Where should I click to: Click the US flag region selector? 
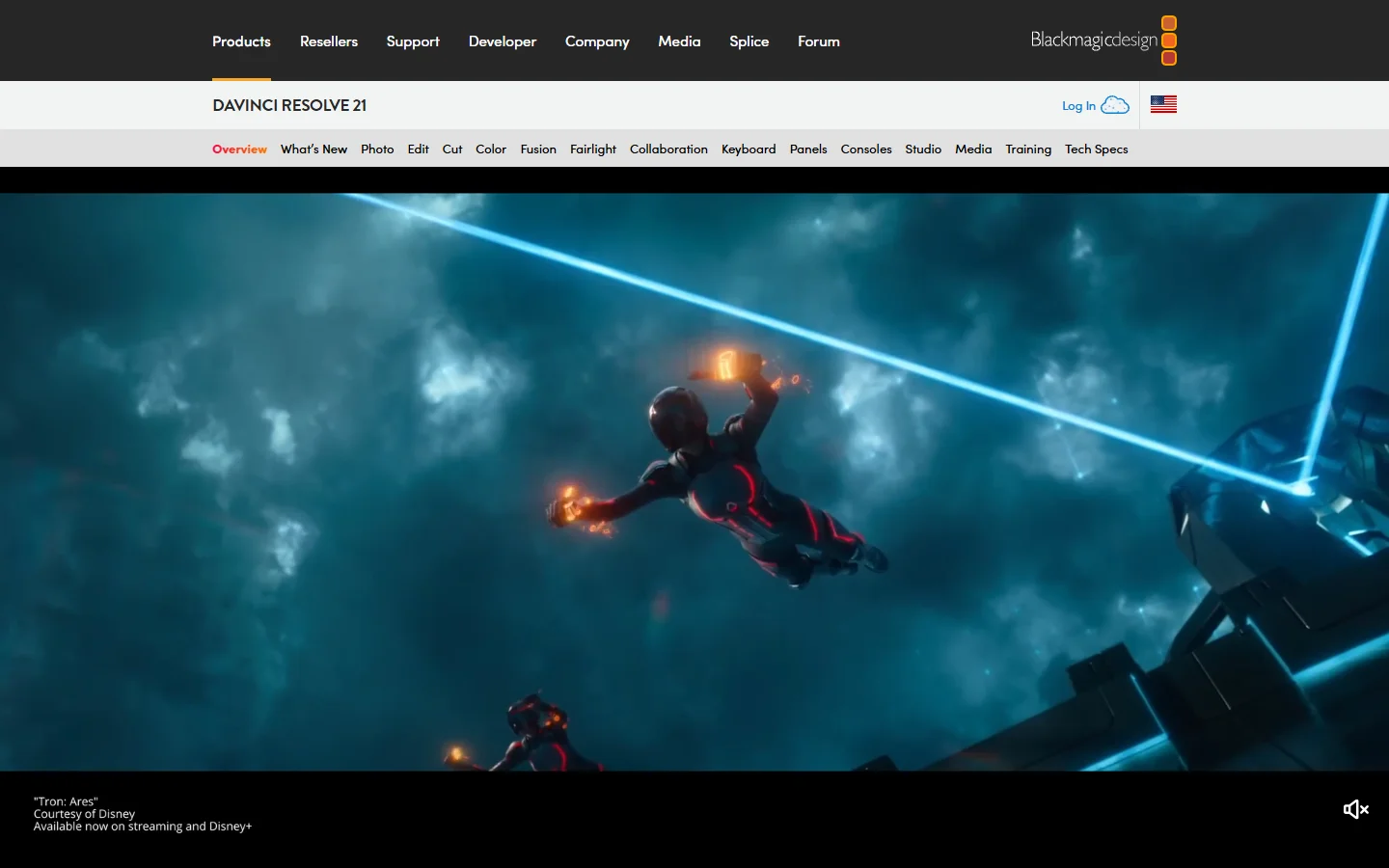[1163, 104]
